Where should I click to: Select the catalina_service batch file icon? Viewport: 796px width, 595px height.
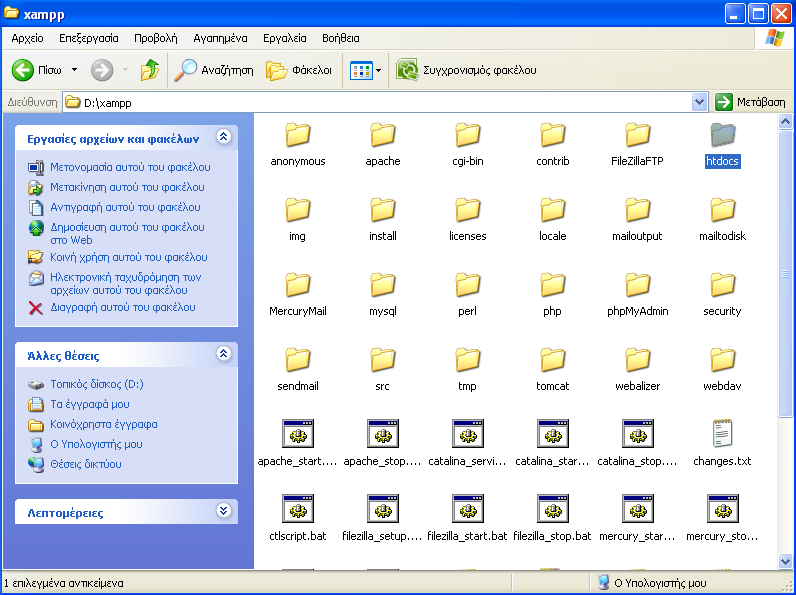[x=468, y=434]
